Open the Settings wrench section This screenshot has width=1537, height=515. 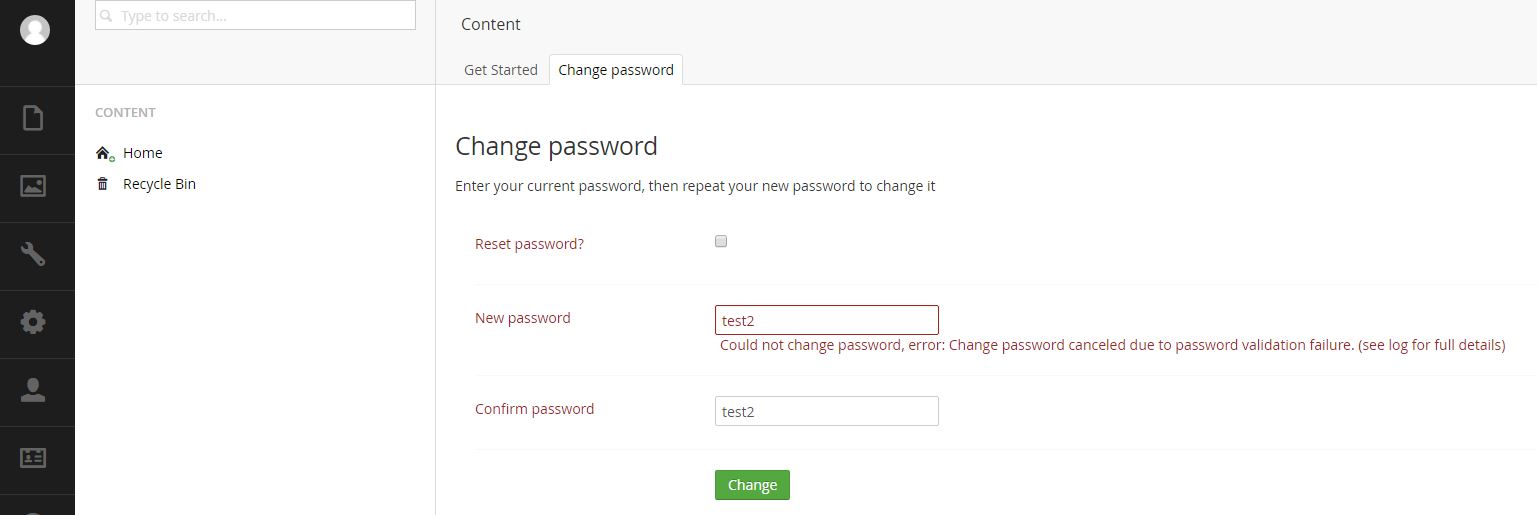click(x=33, y=254)
